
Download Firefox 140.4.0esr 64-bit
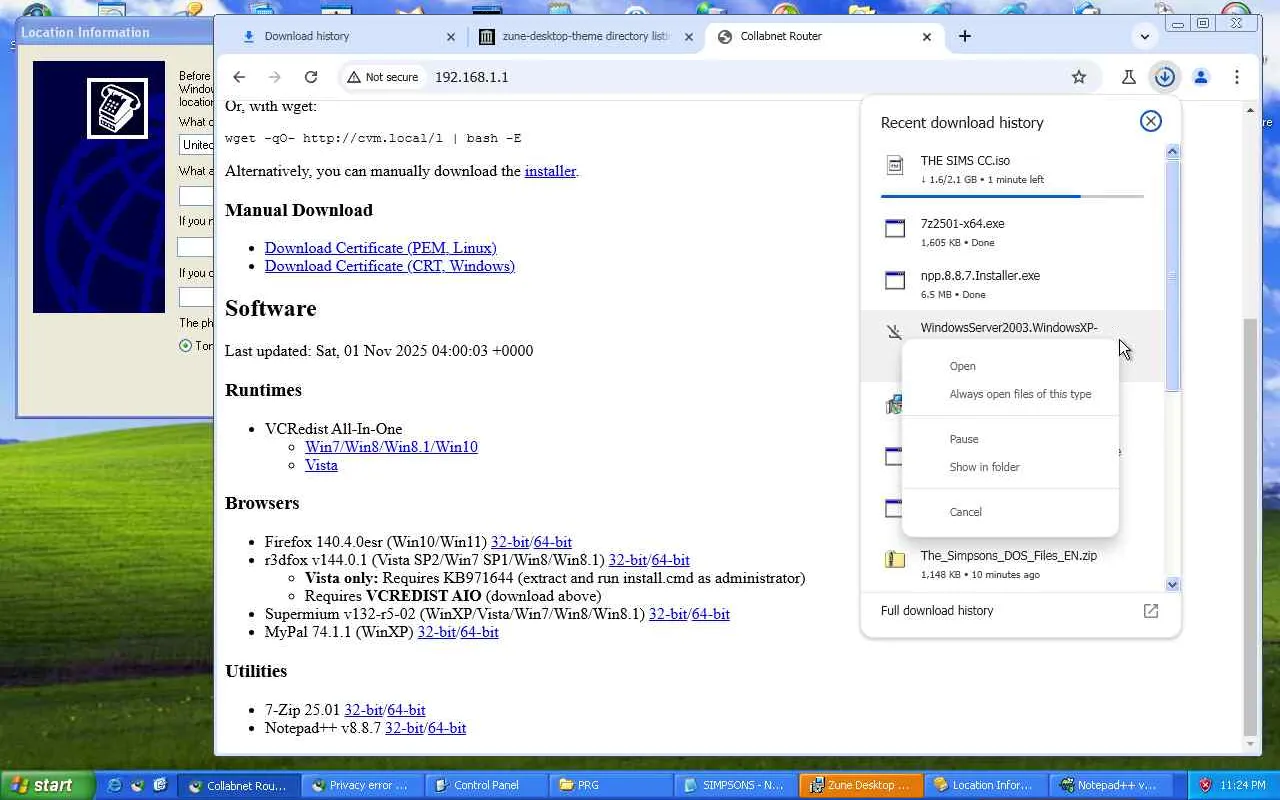pyautogui.click(x=552, y=542)
